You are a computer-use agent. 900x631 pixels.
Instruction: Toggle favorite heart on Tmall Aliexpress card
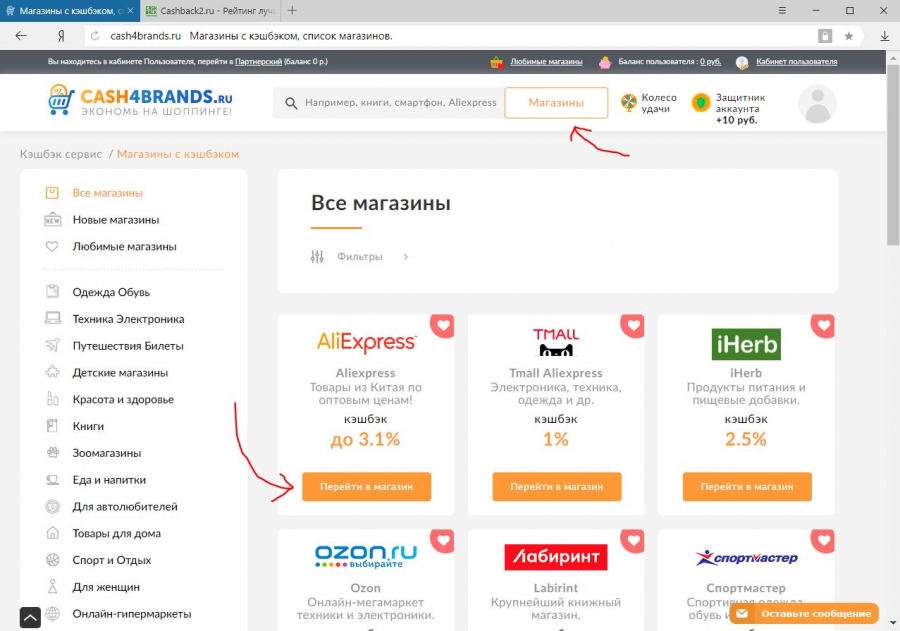633,326
